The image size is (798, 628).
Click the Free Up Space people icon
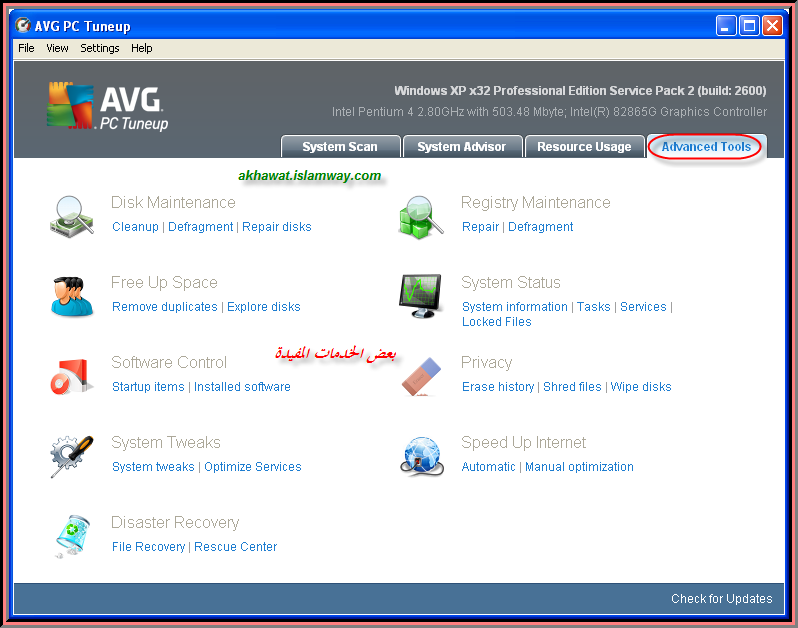72,296
